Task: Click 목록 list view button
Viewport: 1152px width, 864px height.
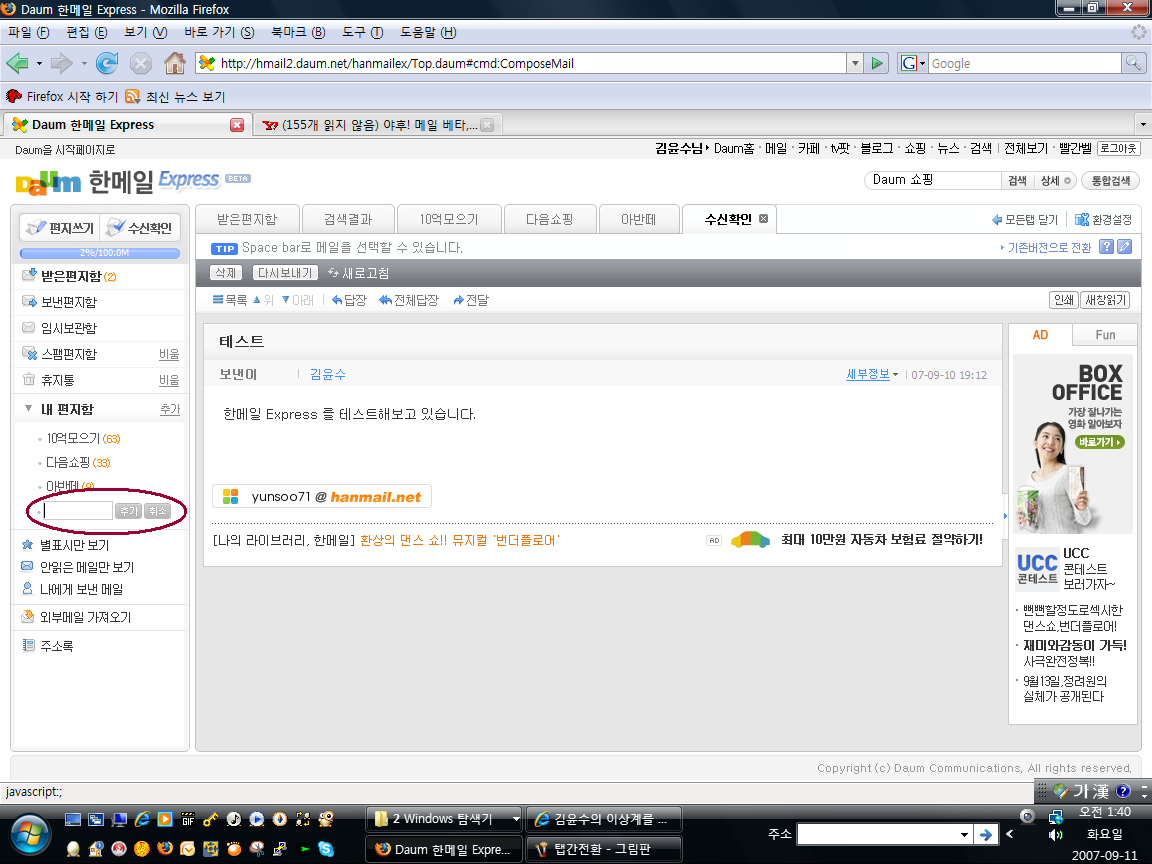Action: coord(230,300)
